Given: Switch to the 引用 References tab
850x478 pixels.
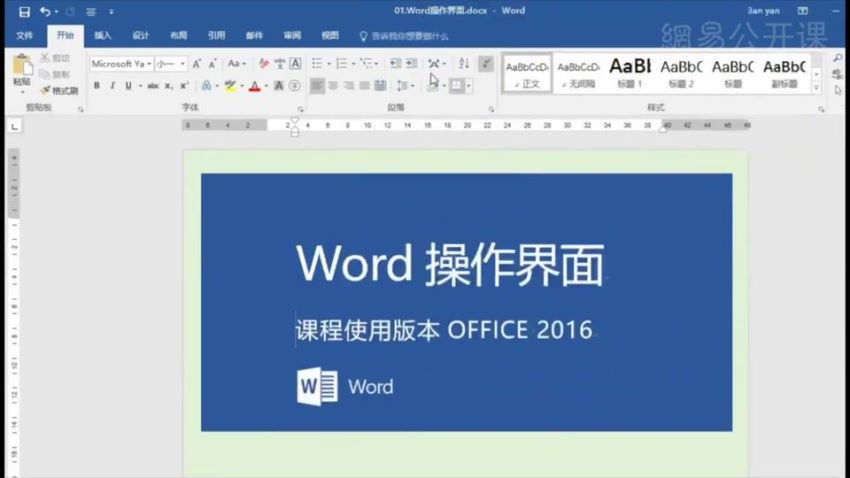Looking at the screenshot, I should [216, 36].
